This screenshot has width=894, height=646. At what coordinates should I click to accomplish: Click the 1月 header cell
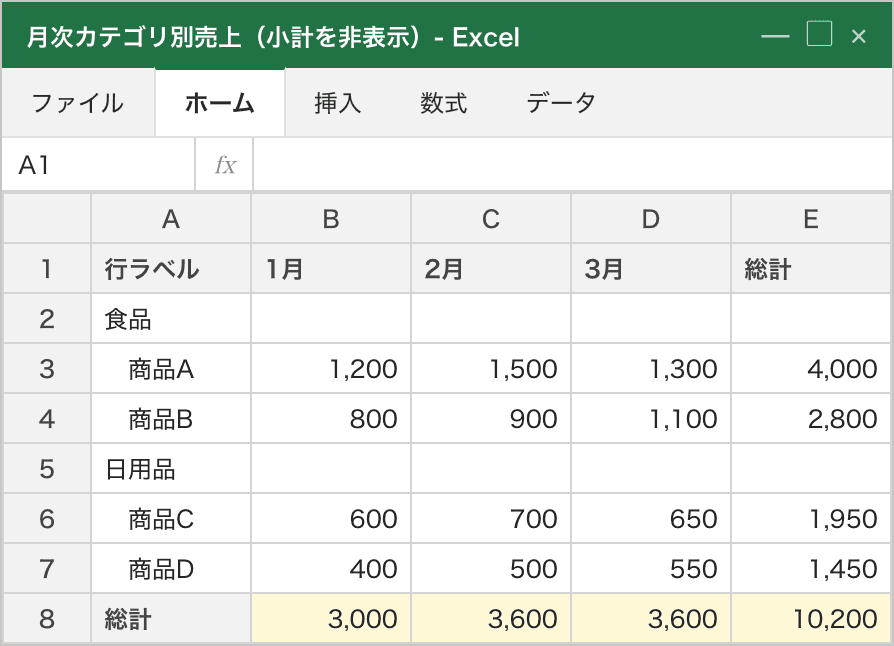331,269
